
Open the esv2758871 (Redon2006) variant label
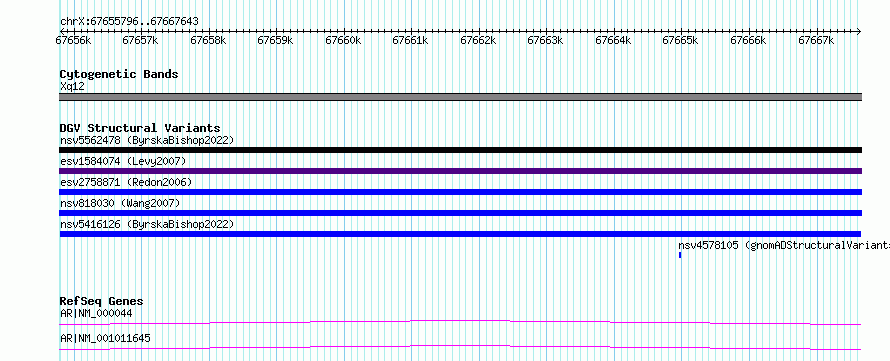126,182
